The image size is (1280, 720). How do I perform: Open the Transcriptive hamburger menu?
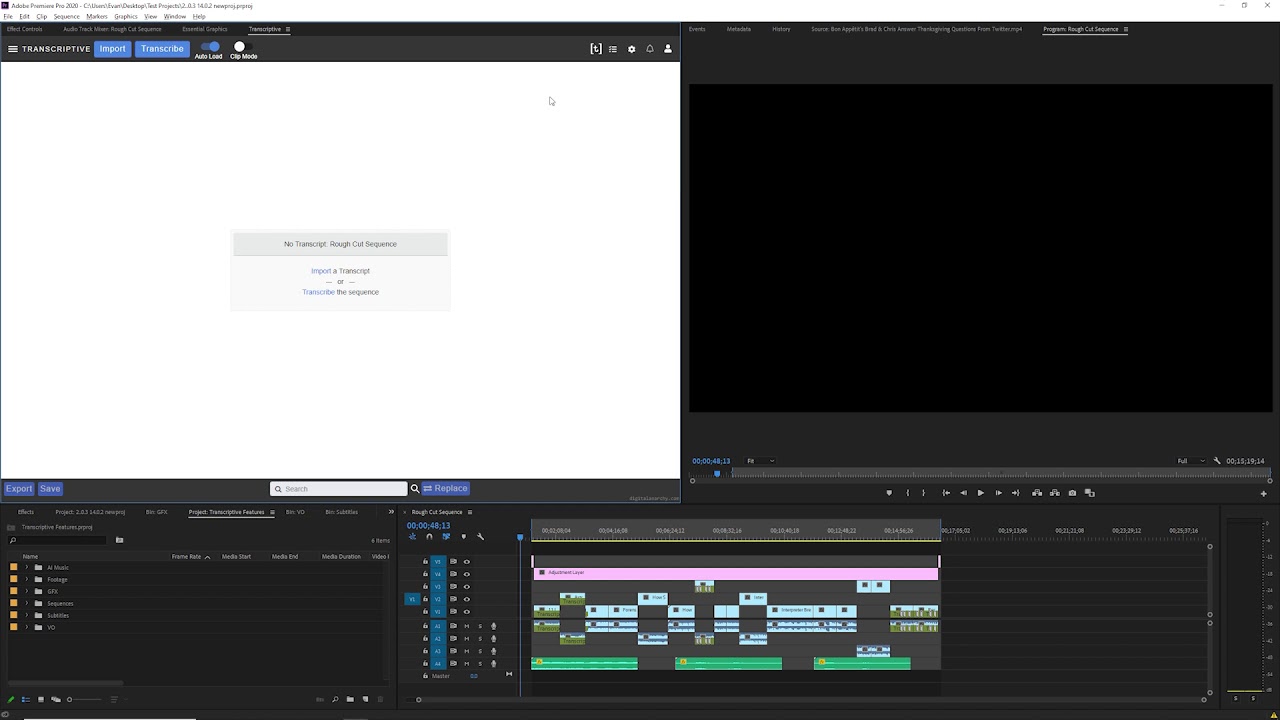click(13, 49)
